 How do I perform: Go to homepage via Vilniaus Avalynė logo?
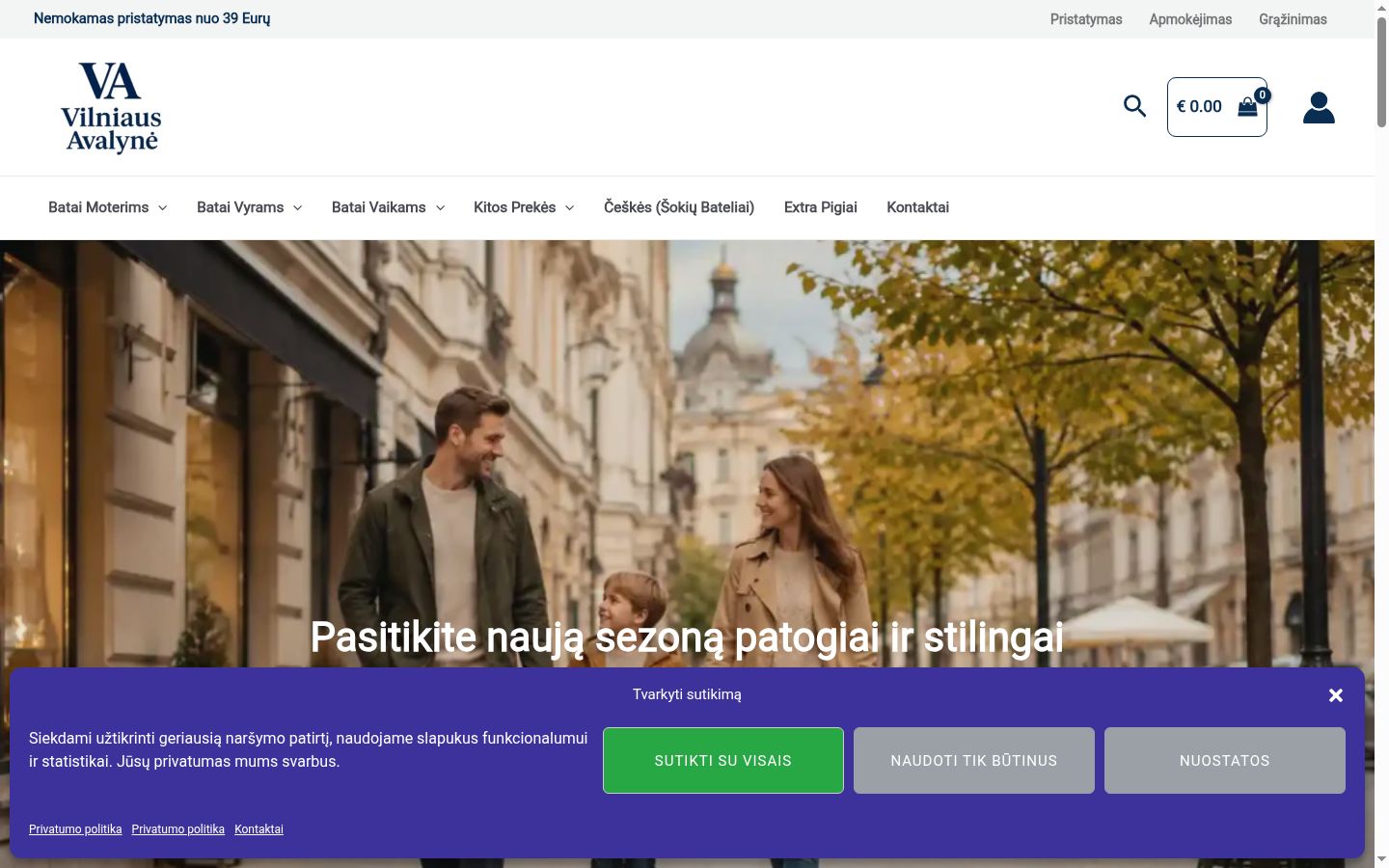point(111,107)
